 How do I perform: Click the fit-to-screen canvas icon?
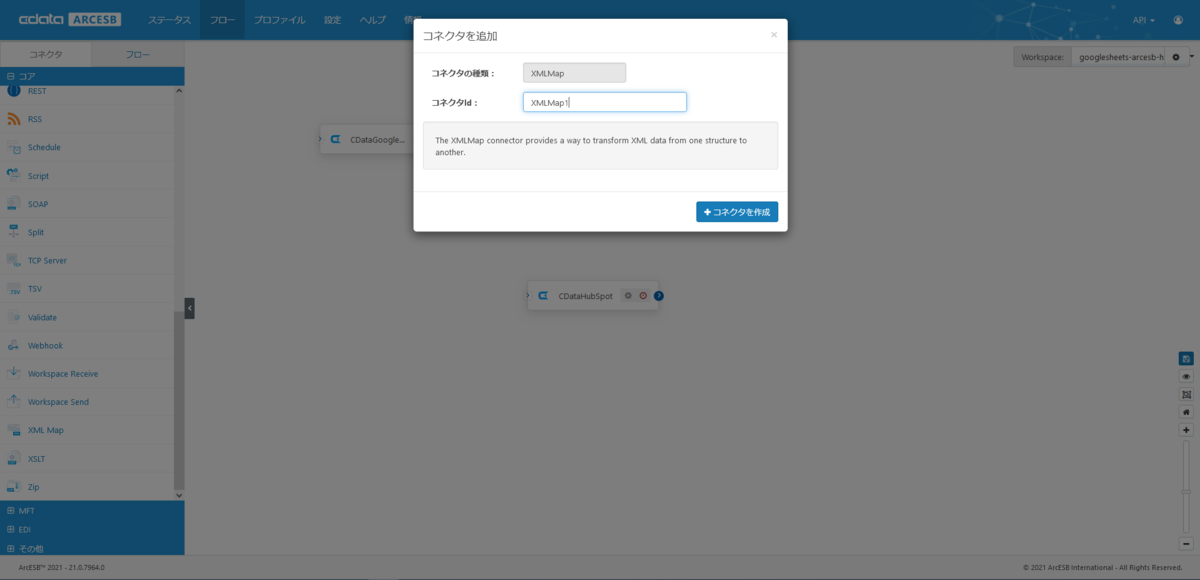coord(1186,394)
